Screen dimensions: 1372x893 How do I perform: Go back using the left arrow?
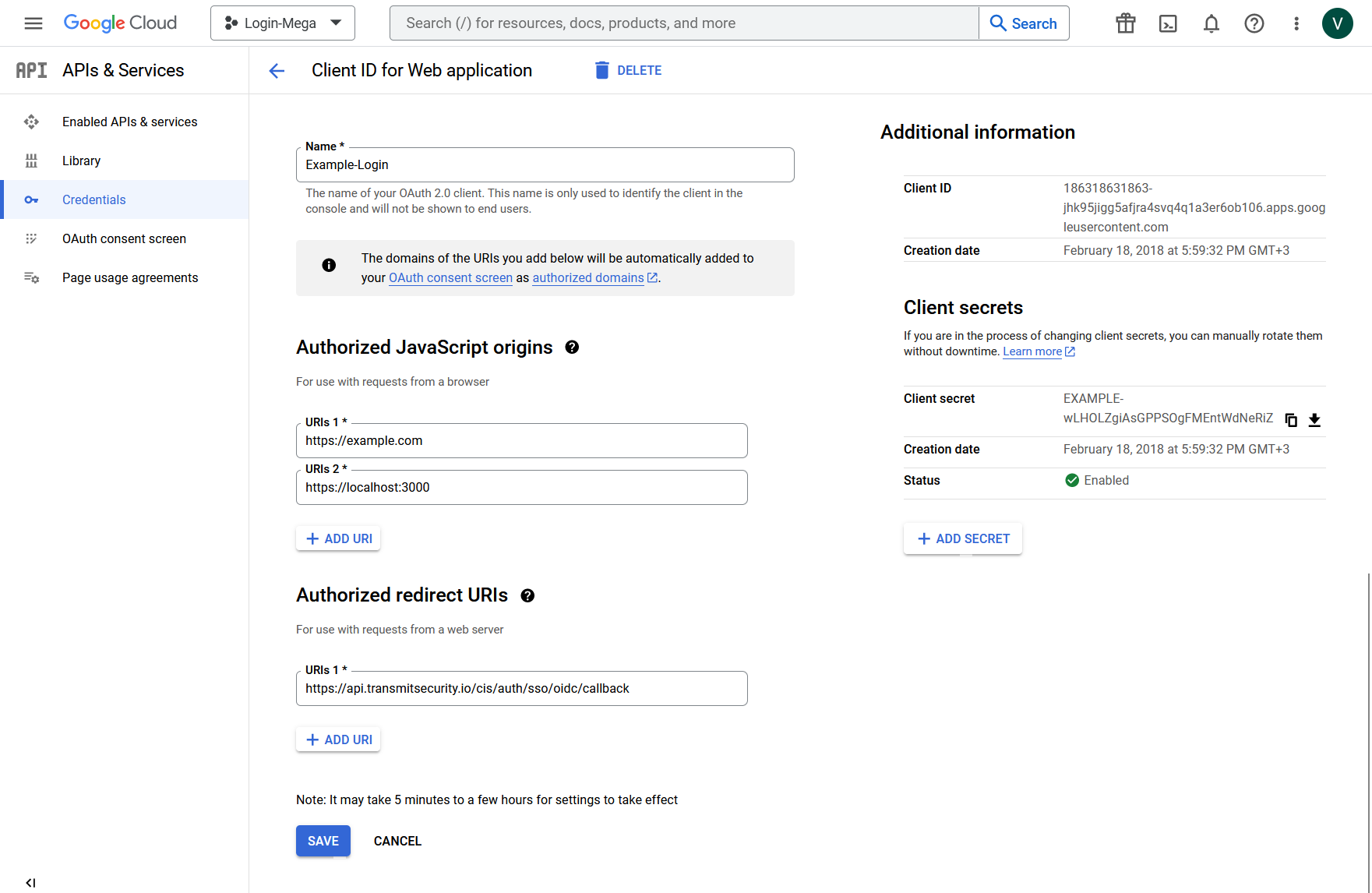coord(277,71)
